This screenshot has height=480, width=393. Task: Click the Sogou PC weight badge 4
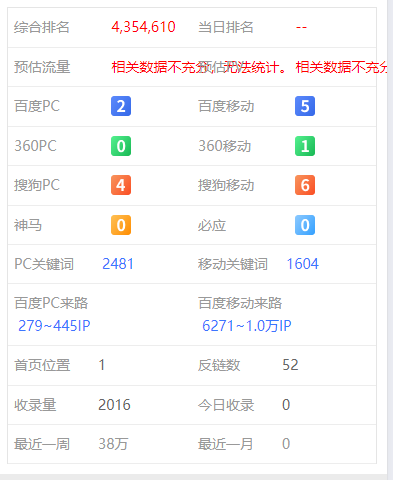(121, 185)
